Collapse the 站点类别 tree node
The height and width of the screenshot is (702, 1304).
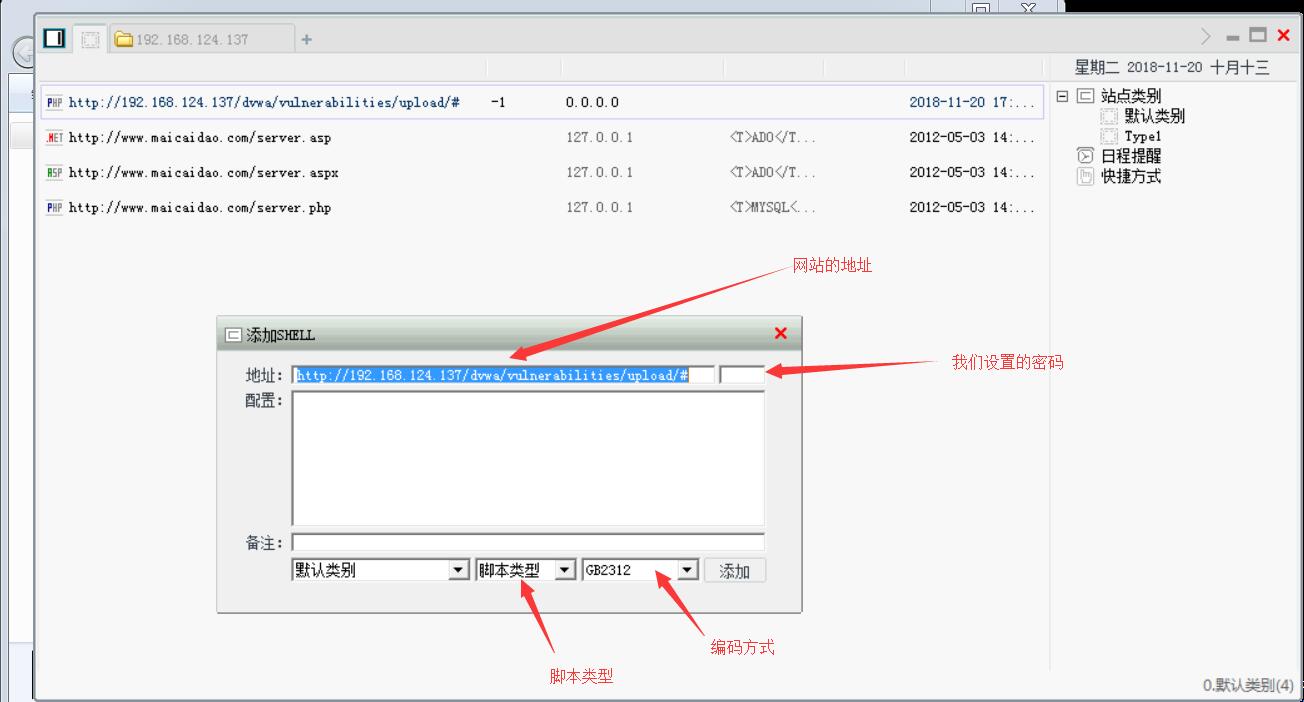[x=1062, y=96]
